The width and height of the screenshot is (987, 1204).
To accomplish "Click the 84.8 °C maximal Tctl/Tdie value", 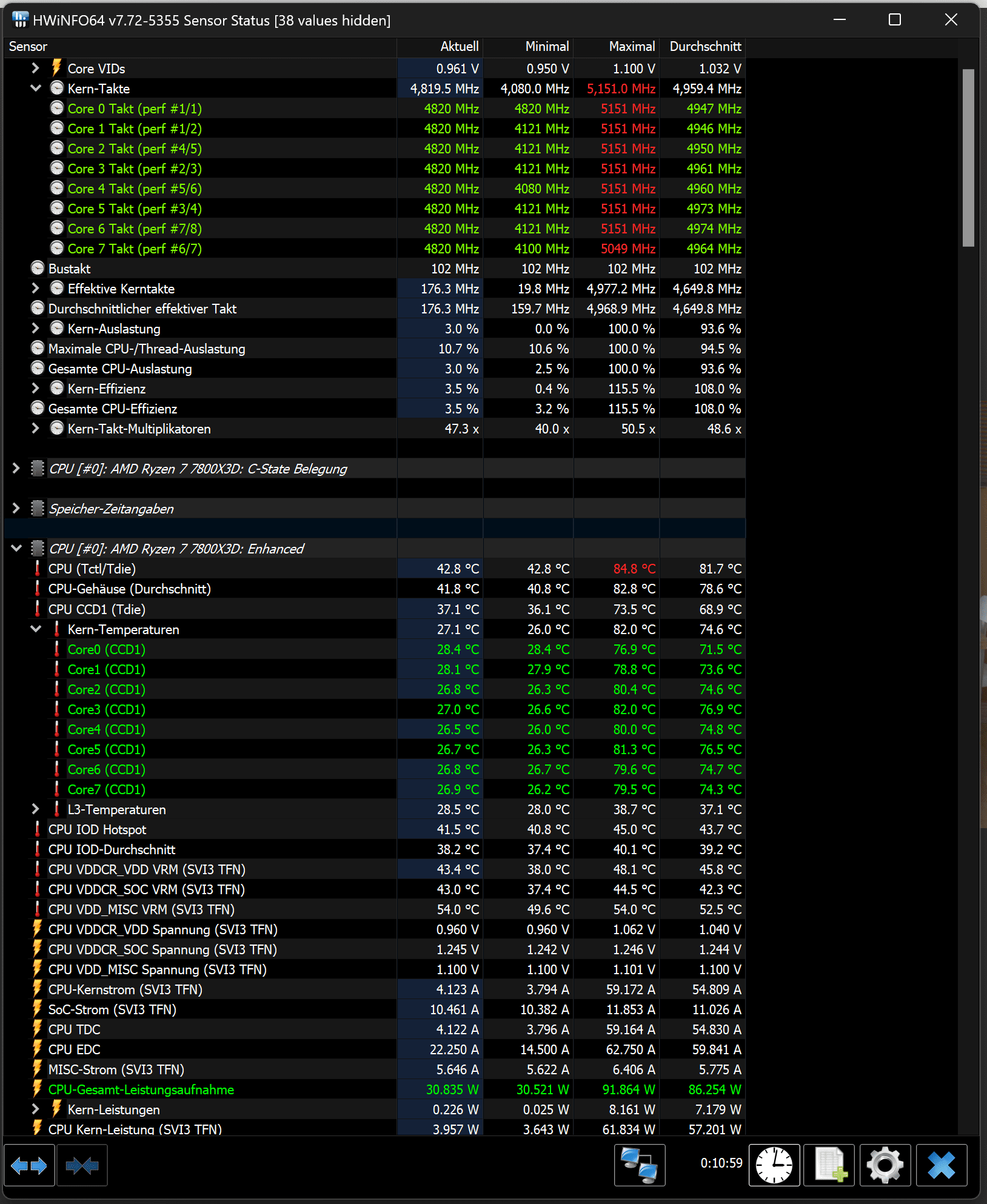I will coord(634,569).
